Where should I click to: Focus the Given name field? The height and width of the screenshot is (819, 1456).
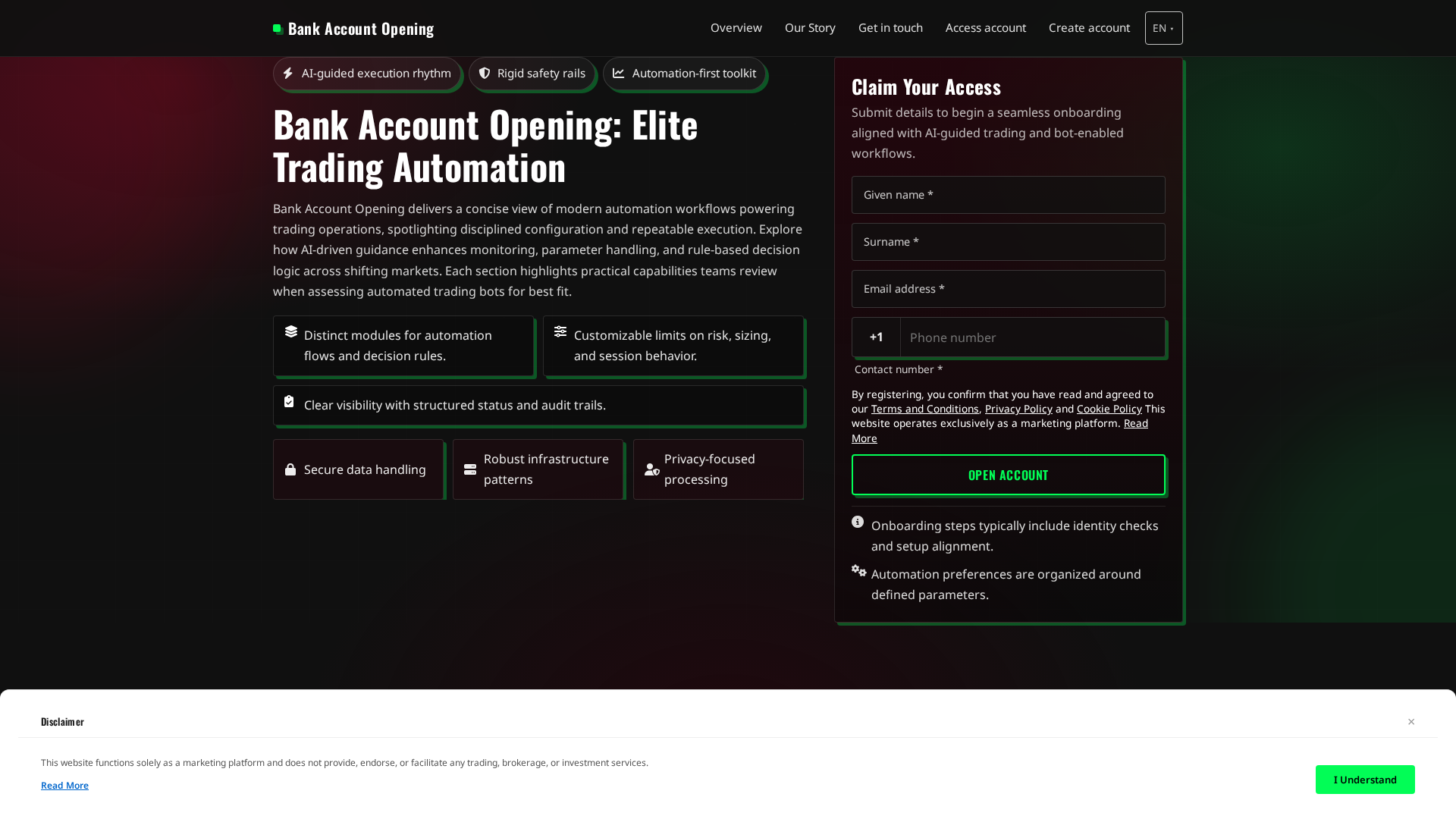[1009, 195]
